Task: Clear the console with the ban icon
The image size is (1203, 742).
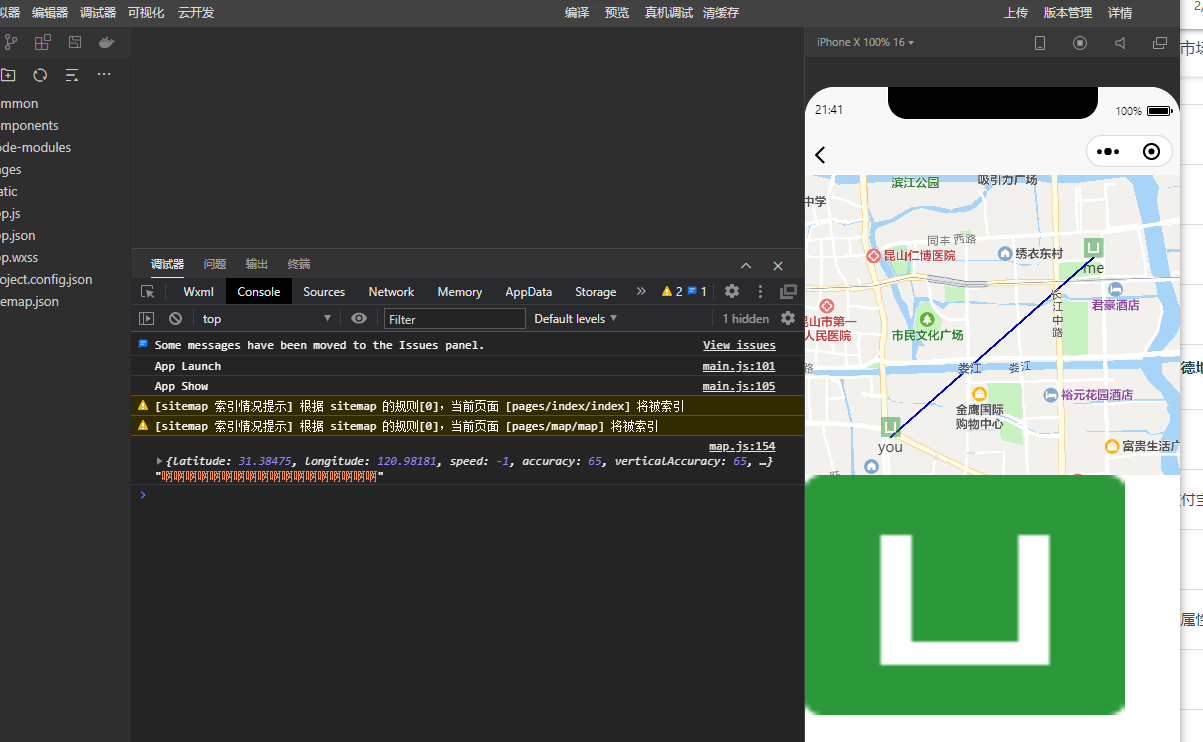Action: tap(176, 318)
